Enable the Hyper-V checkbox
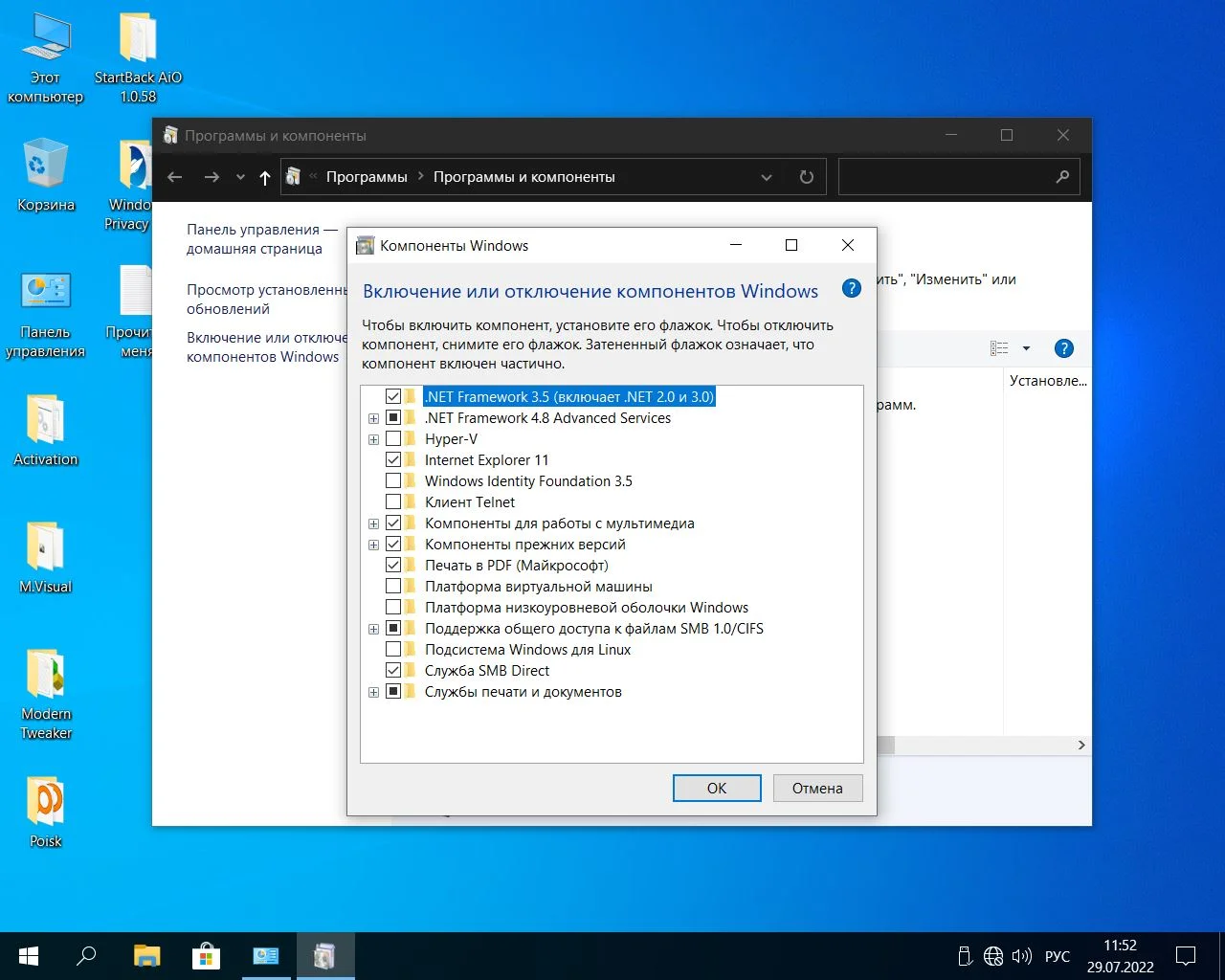The height and width of the screenshot is (980, 1225). (393, 439)
